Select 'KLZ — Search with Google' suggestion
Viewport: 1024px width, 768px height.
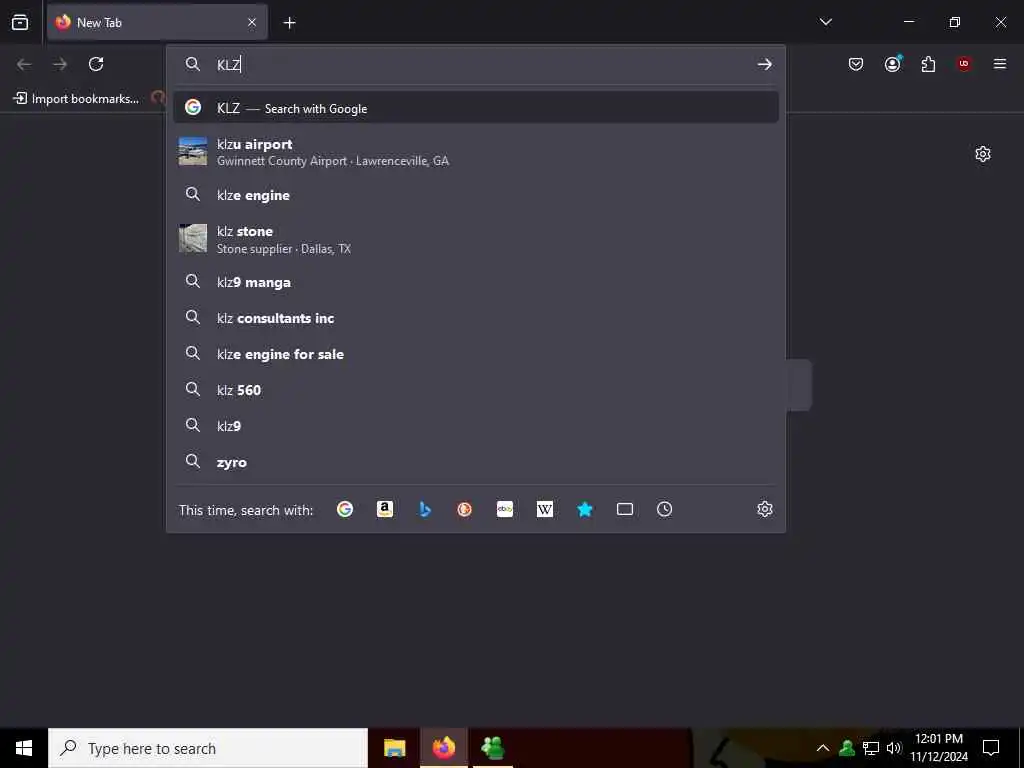click(x=475, y=108)
